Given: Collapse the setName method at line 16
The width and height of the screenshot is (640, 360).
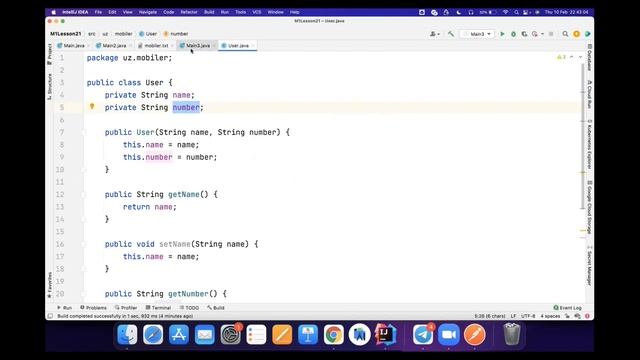Looking at the screenshot, I should click(x=84, y=244).
